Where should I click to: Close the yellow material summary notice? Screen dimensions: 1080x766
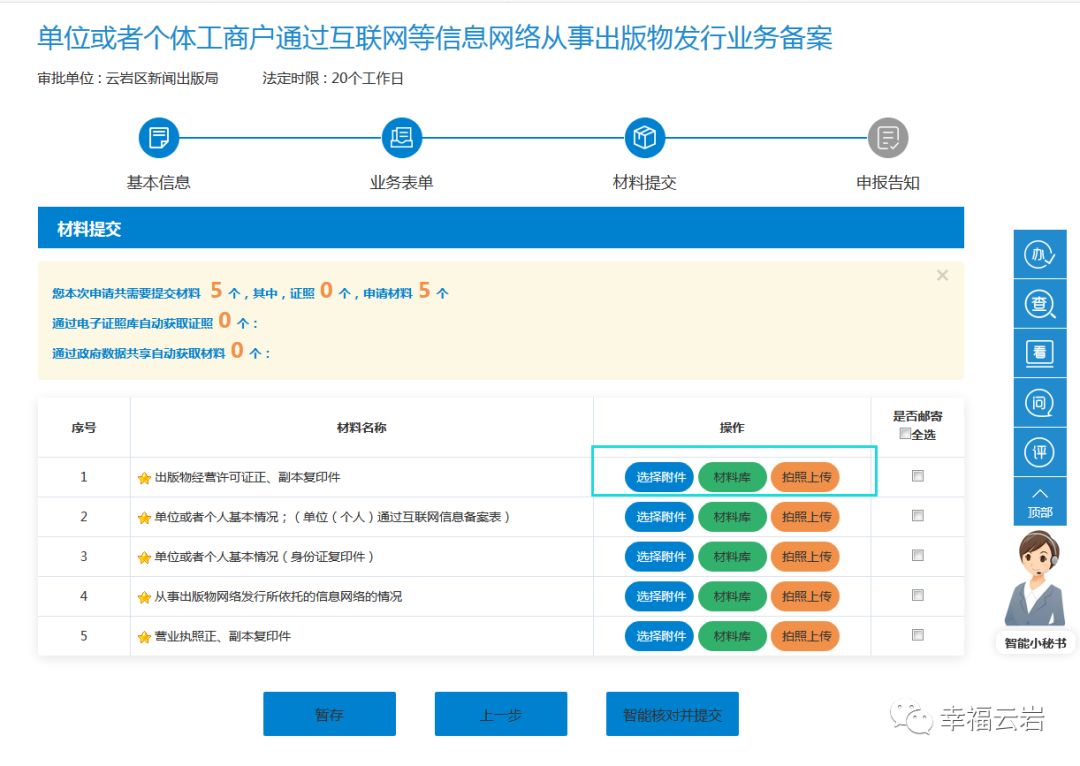coord(942,276)
